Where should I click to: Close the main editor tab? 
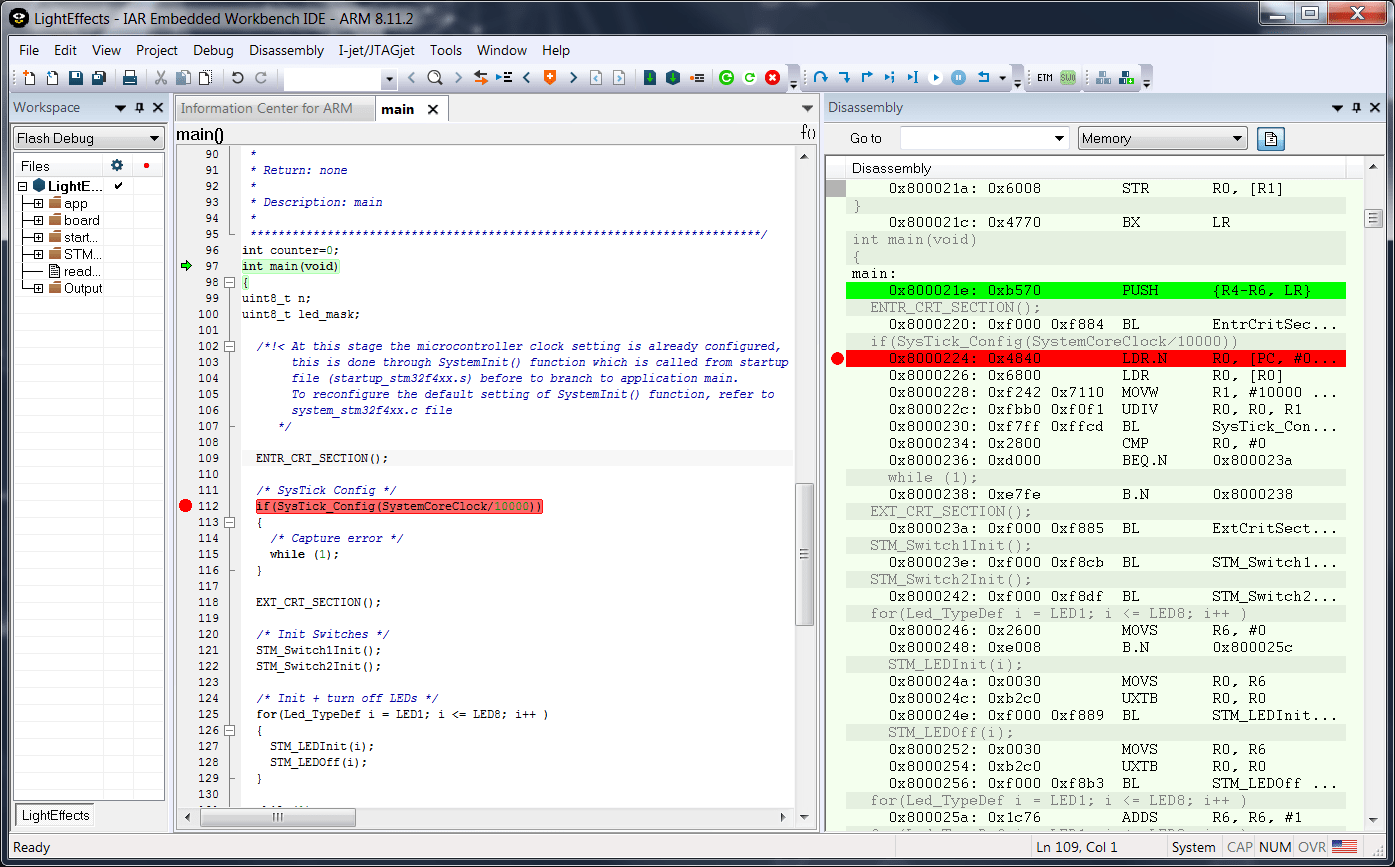pos(432,108)
